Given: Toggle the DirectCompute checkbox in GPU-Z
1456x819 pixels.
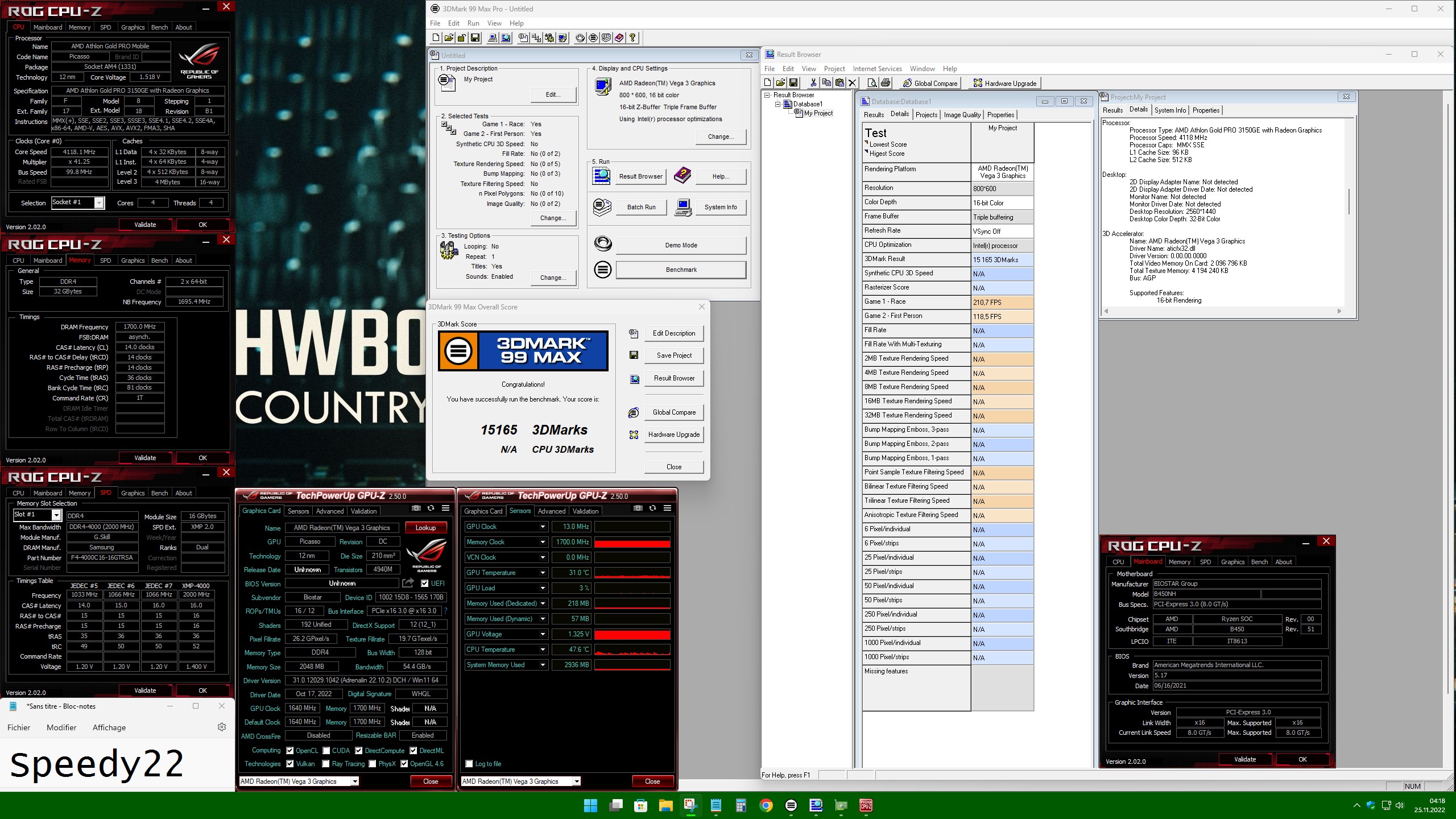Looking at the screenshot, I should coord(359,751).
